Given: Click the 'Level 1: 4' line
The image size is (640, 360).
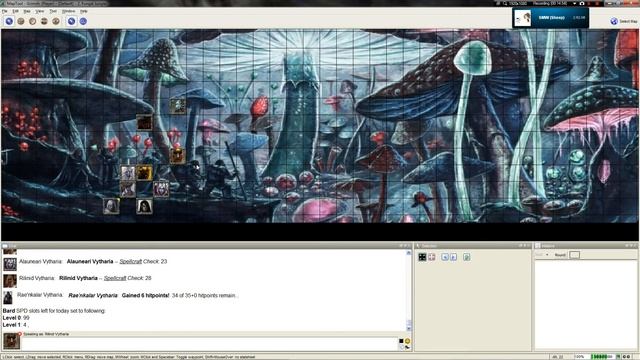Looking at the screenshot, I should pyautogui.click(x=16, y=325).
